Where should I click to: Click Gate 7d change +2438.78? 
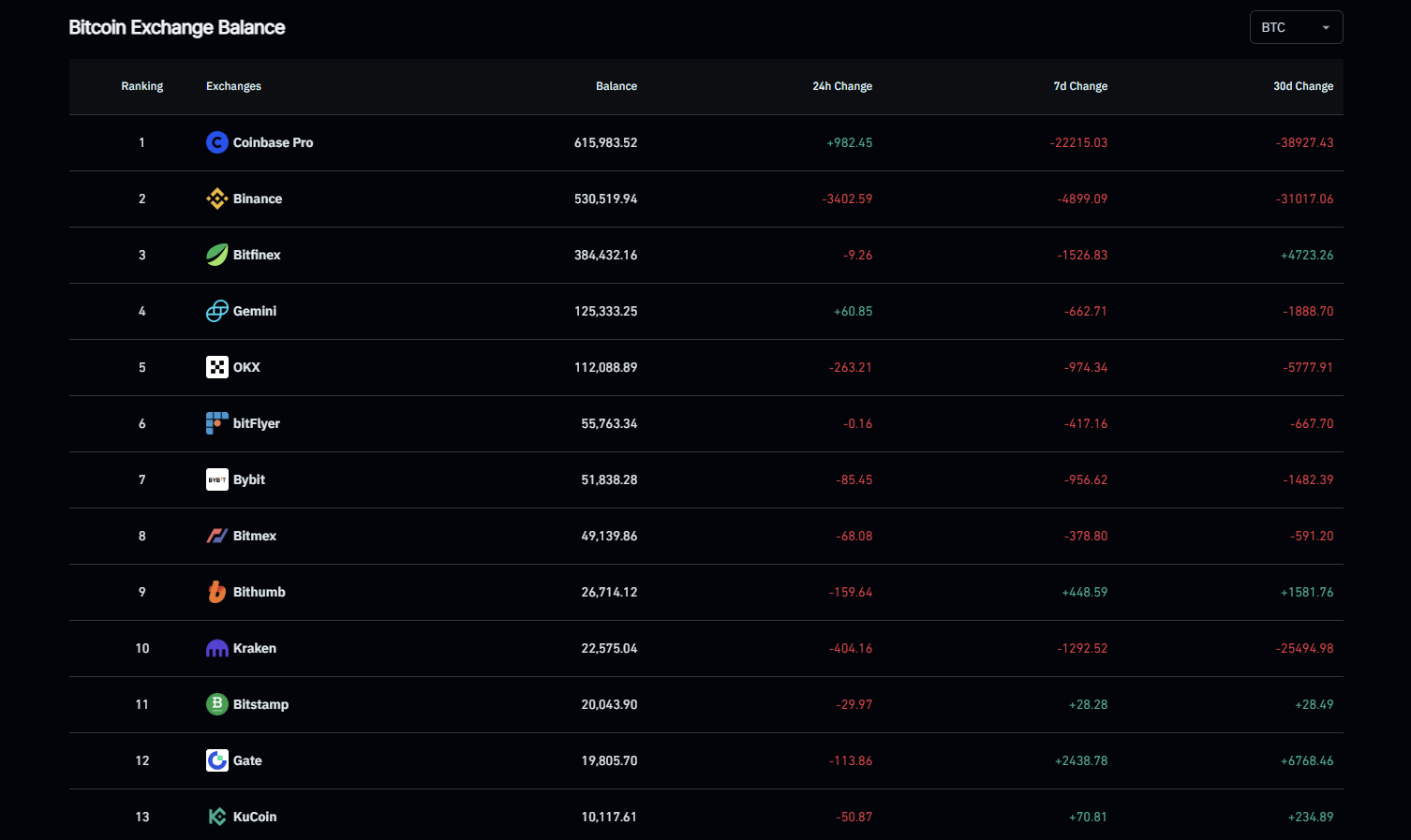[x=1081, y=760]
